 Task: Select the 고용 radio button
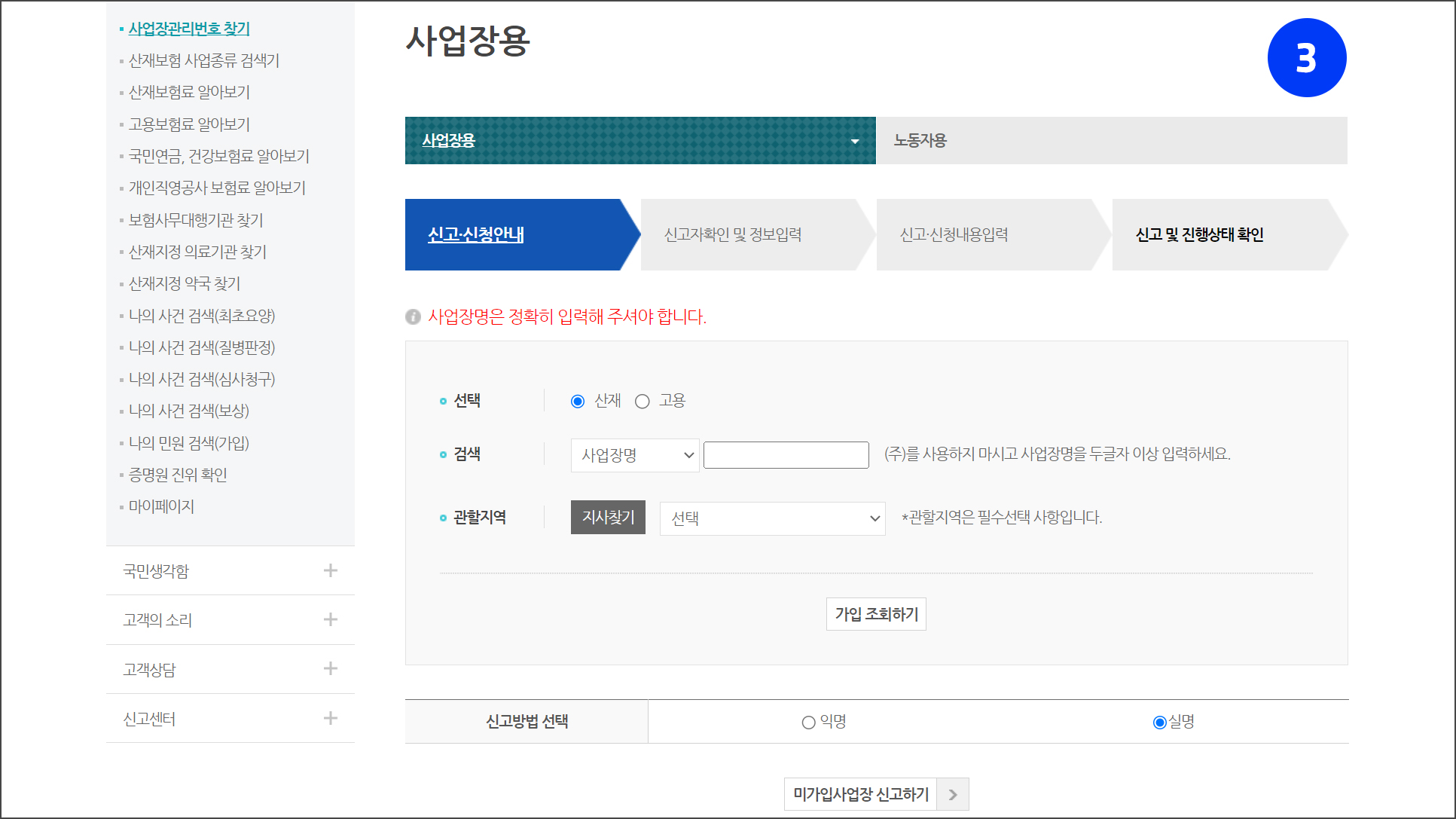tap(642, 402)
